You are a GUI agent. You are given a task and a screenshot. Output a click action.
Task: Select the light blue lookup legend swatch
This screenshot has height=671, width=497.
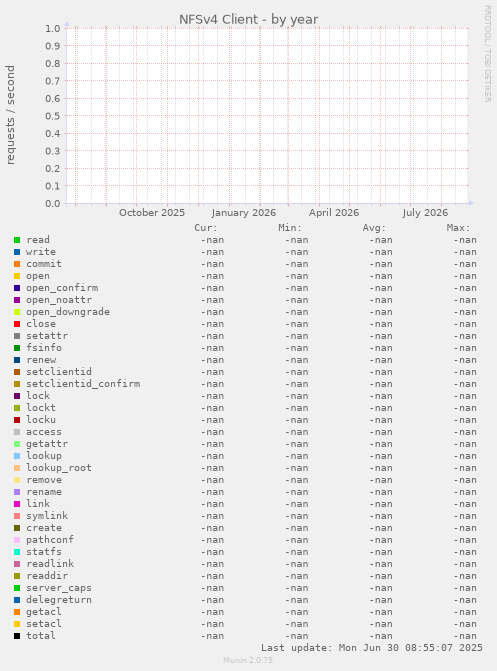tap(17, 456)
